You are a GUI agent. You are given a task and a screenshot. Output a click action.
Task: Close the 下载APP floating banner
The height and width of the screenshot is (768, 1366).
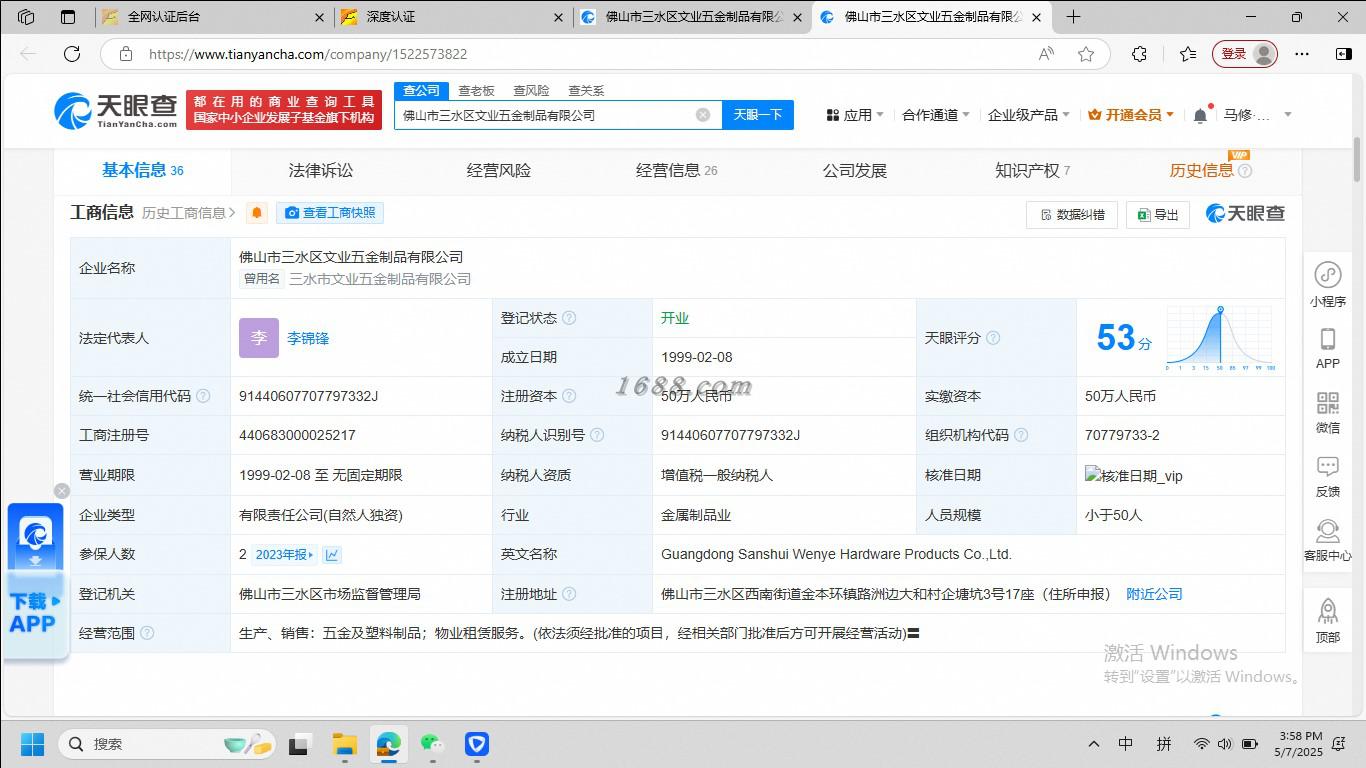pos(62,491)
